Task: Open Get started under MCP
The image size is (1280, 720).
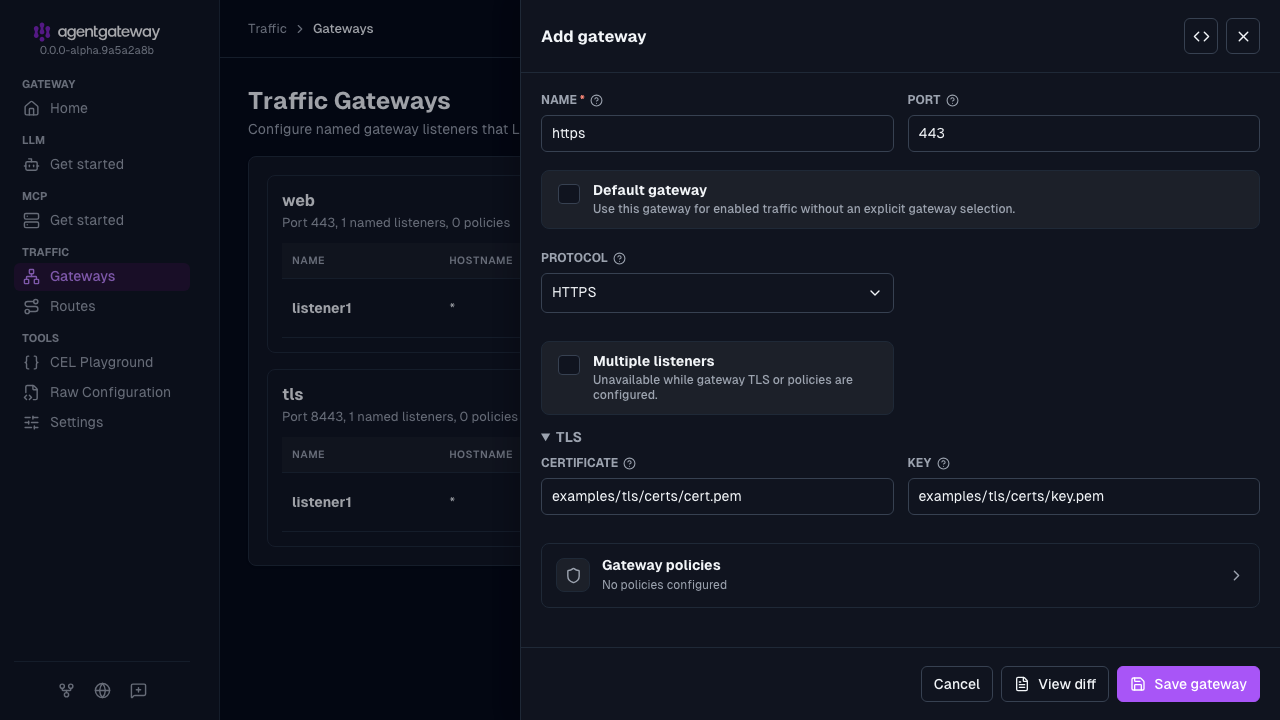Action: pos(102,220)
